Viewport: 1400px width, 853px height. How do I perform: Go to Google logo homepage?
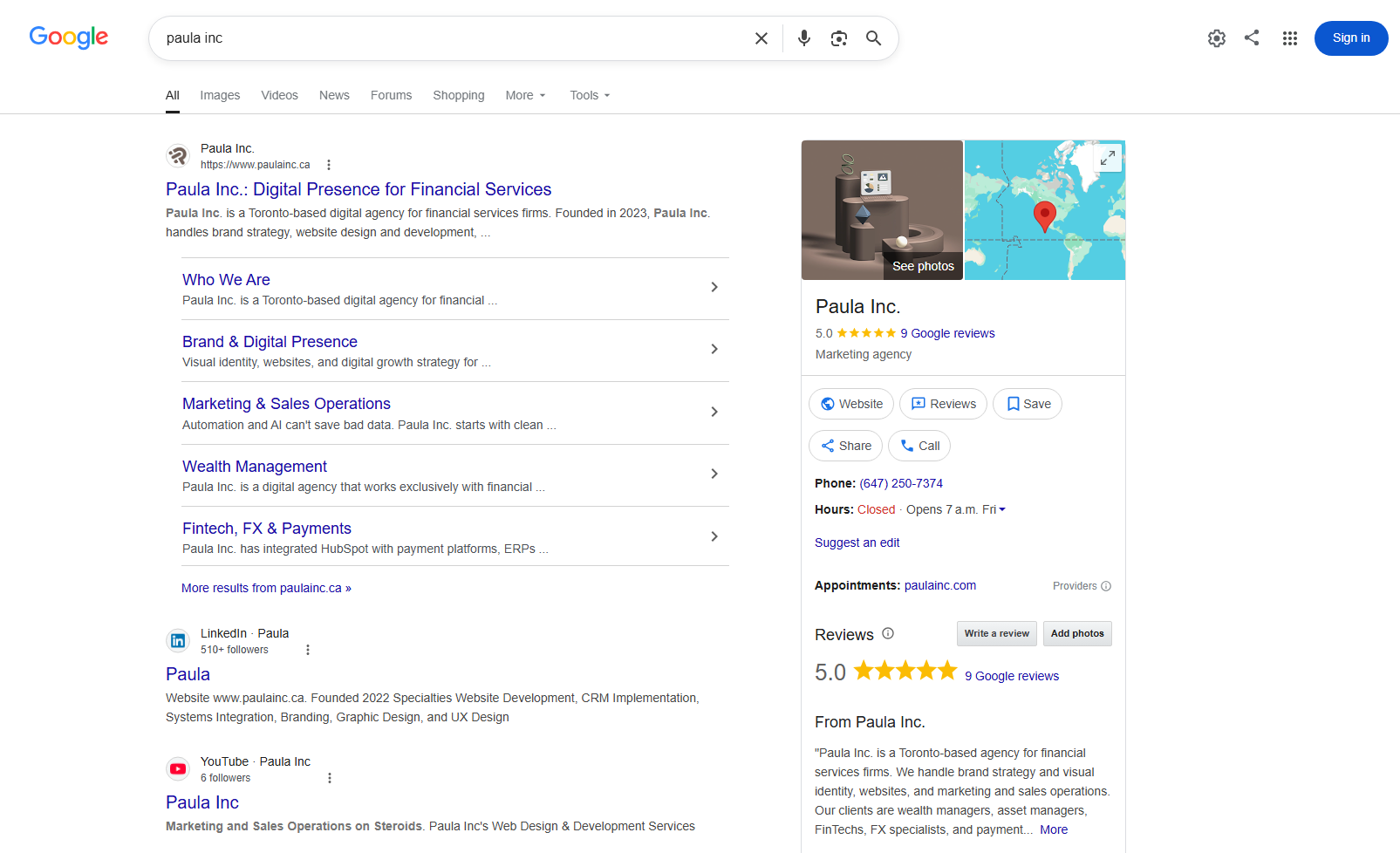click(69, 38)
